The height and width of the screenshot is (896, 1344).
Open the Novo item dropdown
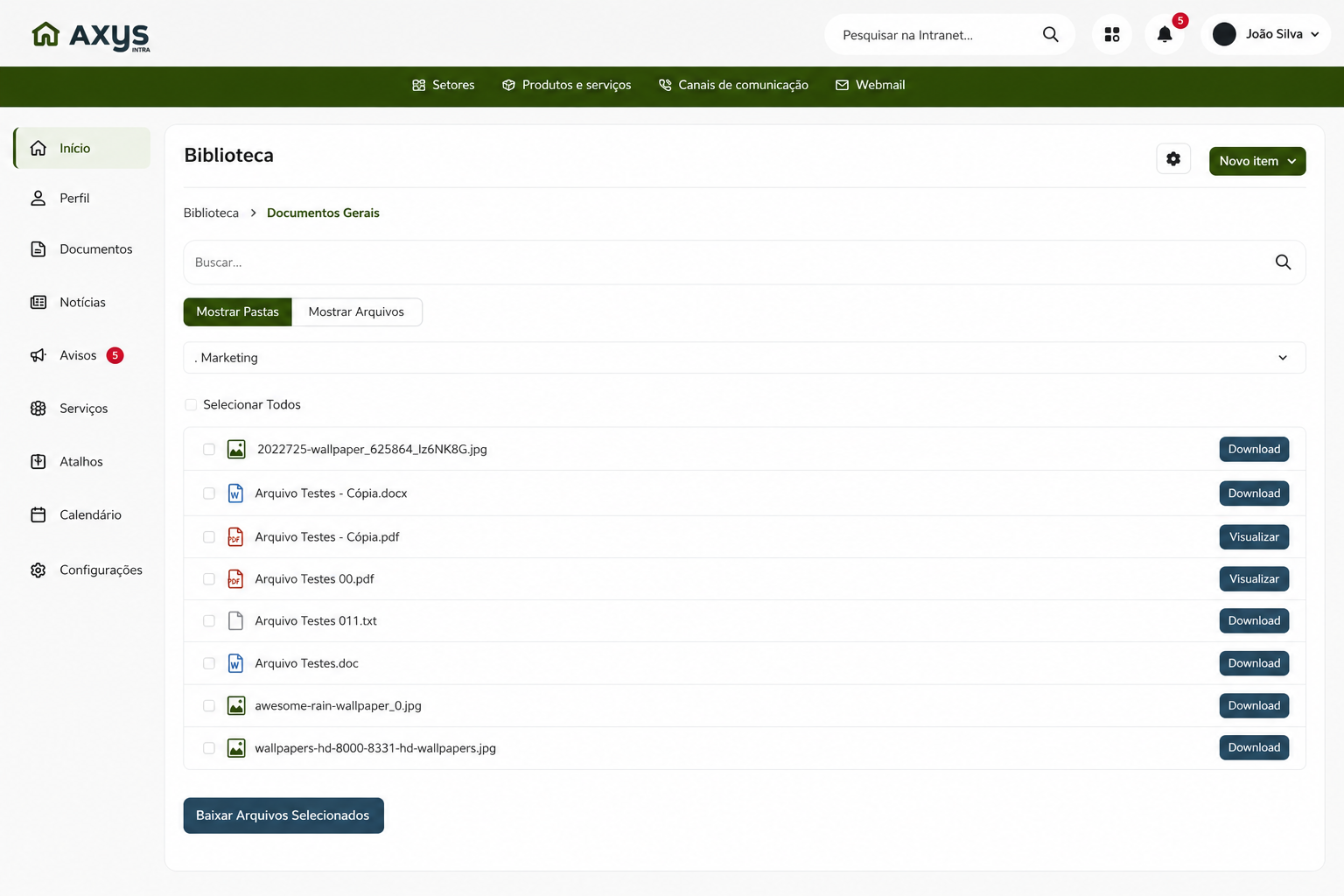(x=1257, y=161)
